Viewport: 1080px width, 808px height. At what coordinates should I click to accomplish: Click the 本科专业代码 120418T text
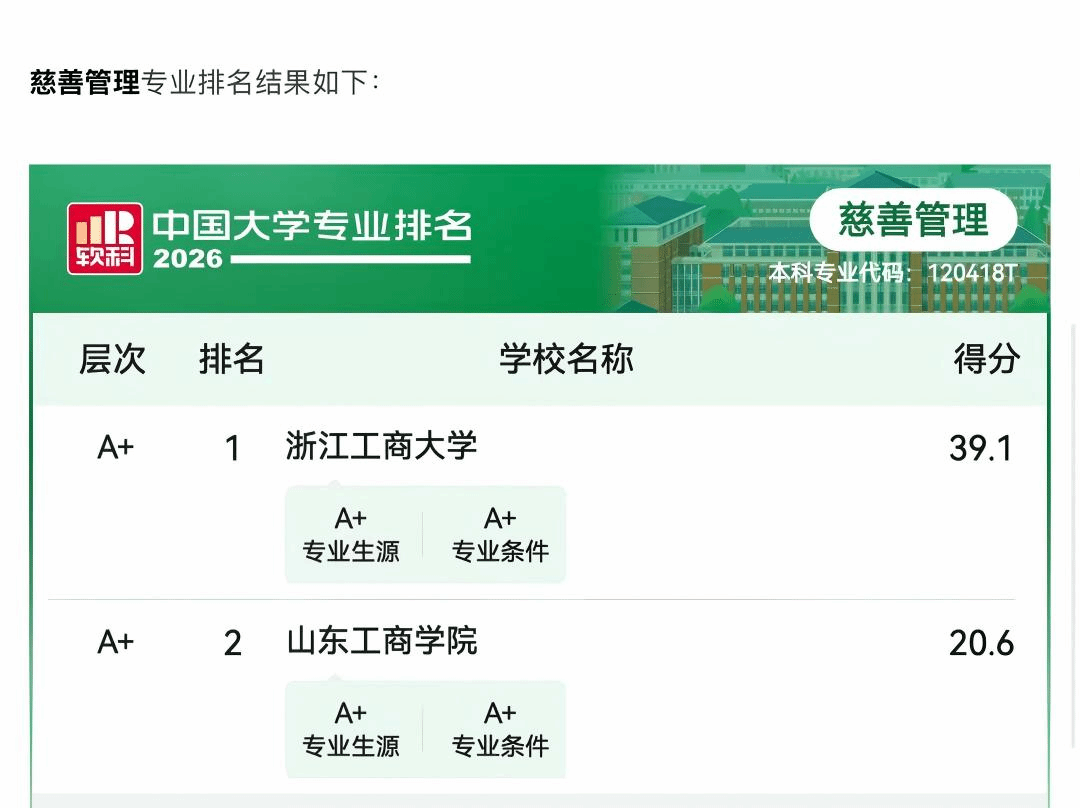tap(893, 273)
